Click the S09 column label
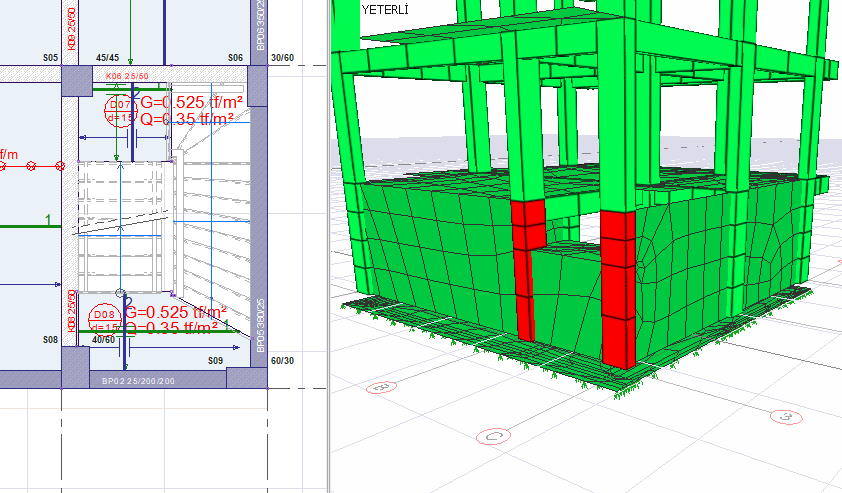The width and height of the screenshot is (842, 493). 215,360
